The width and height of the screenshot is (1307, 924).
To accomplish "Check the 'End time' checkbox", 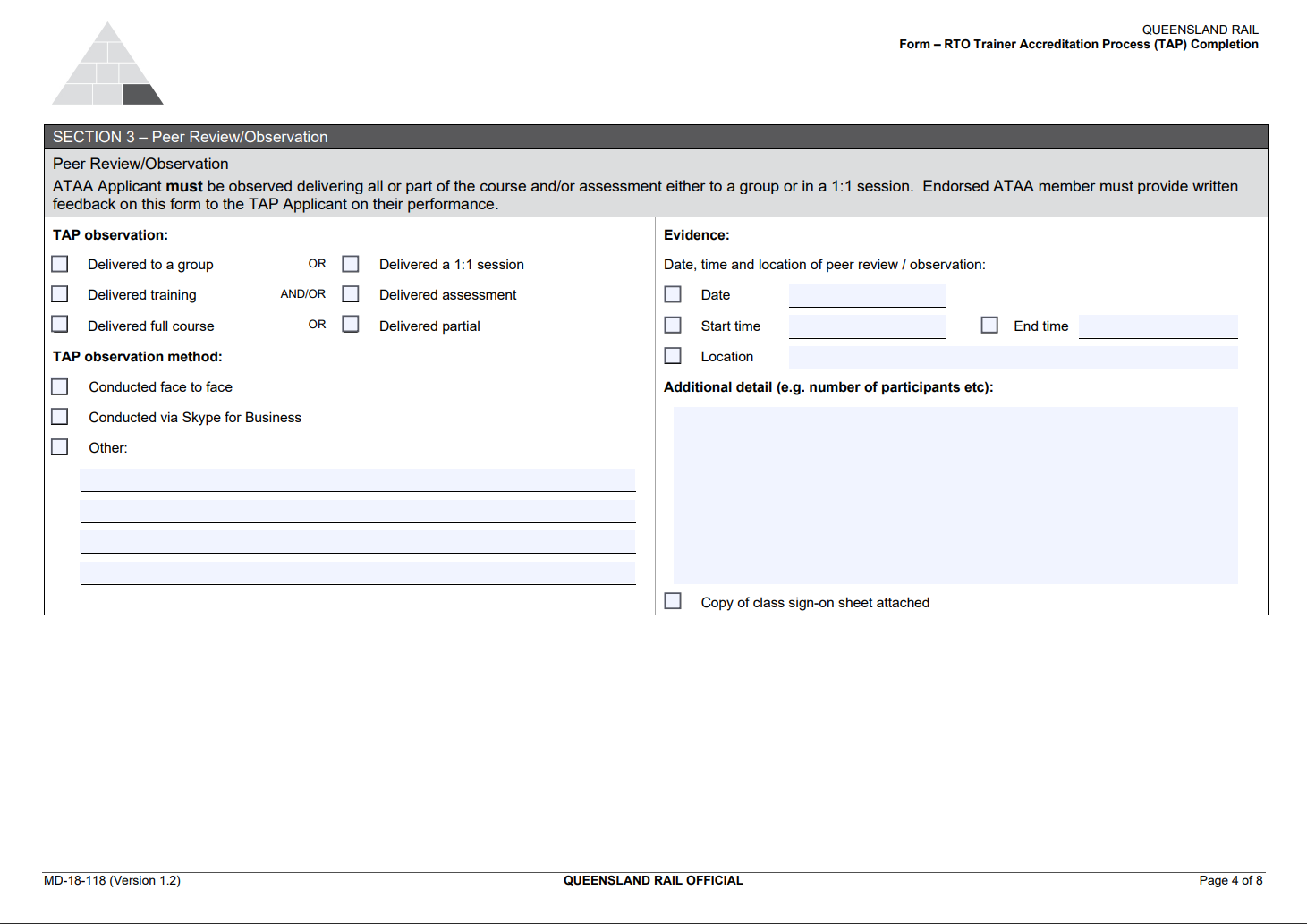I will coord(989,325).
